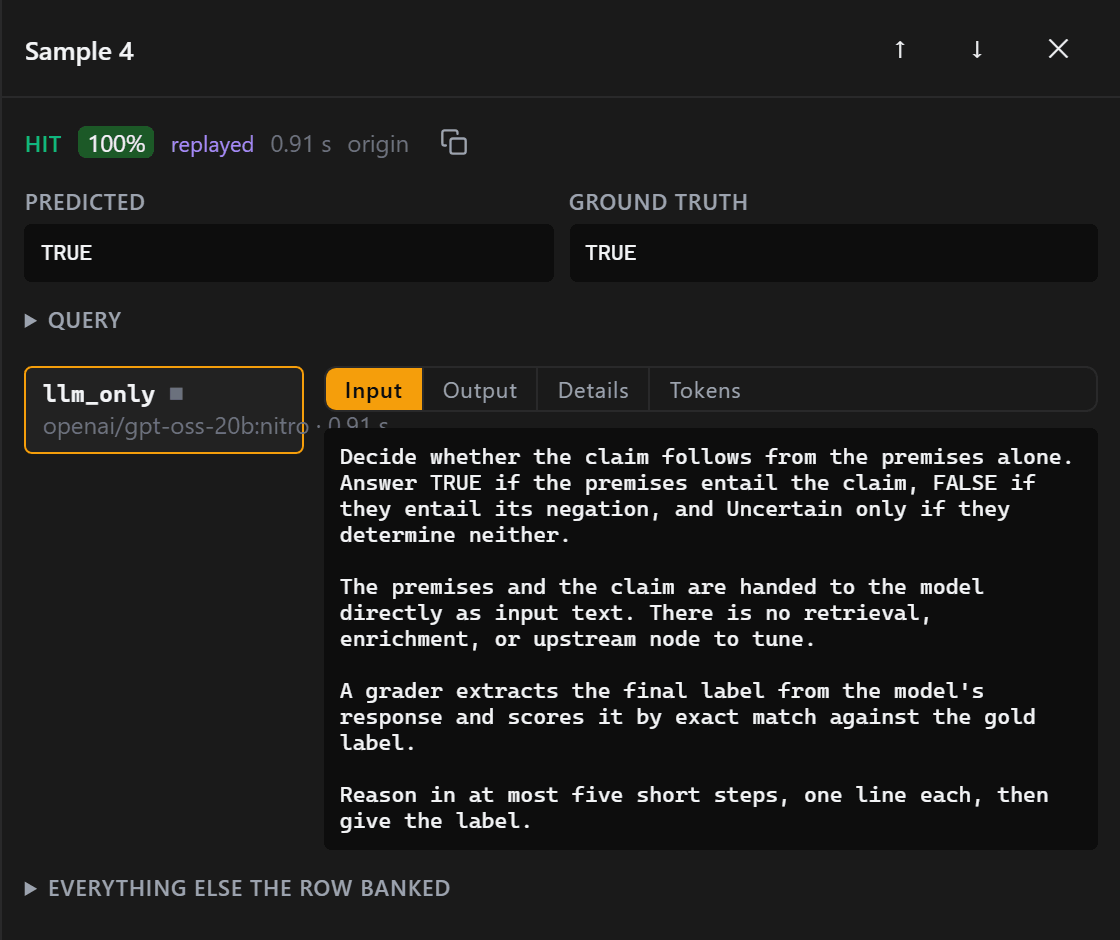Click the GROUND TRUTH heading
Screen dimensions: 1120x940
coord(658,202)
